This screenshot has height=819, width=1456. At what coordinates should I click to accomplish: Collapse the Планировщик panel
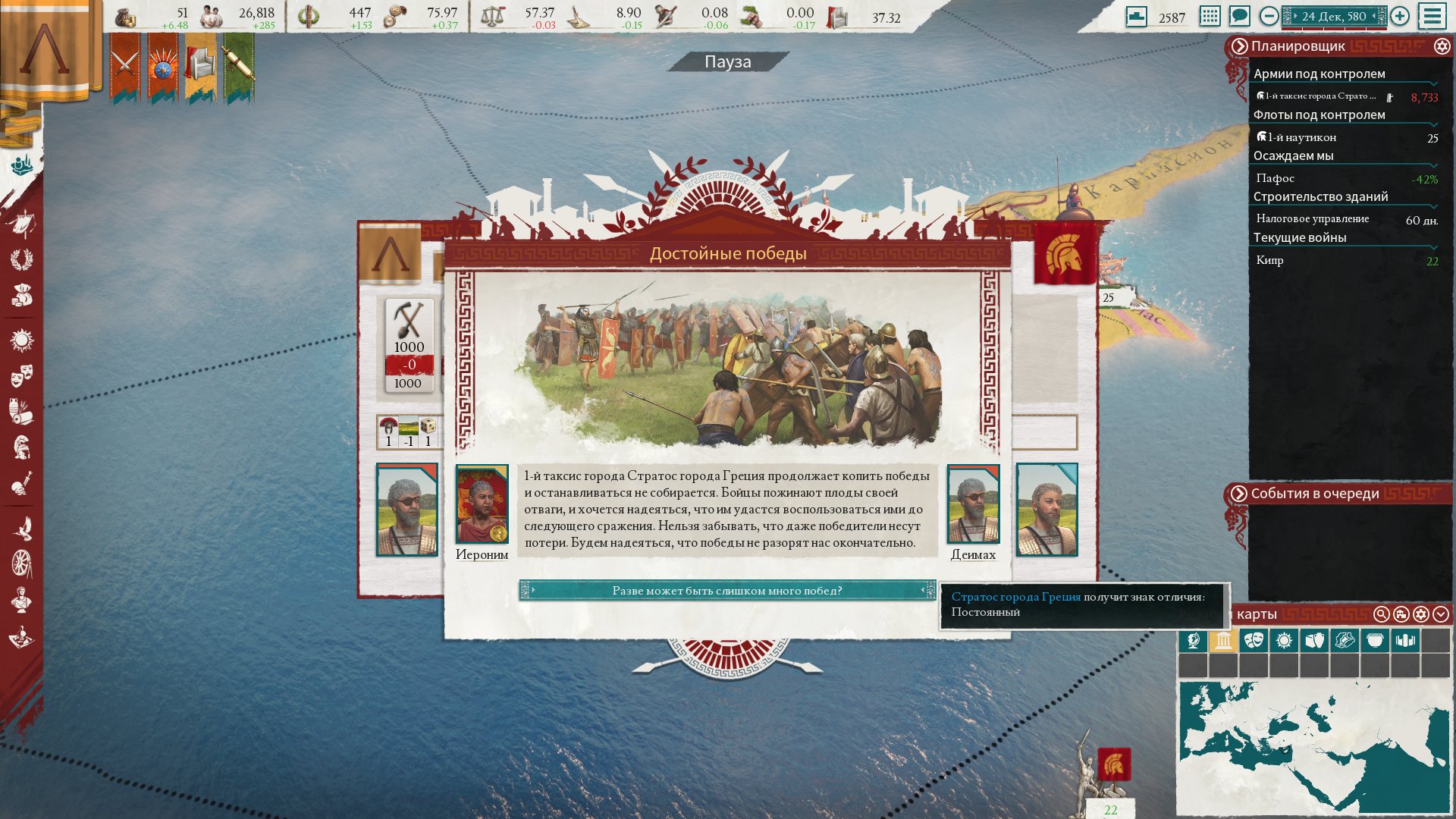point(1239,46)
